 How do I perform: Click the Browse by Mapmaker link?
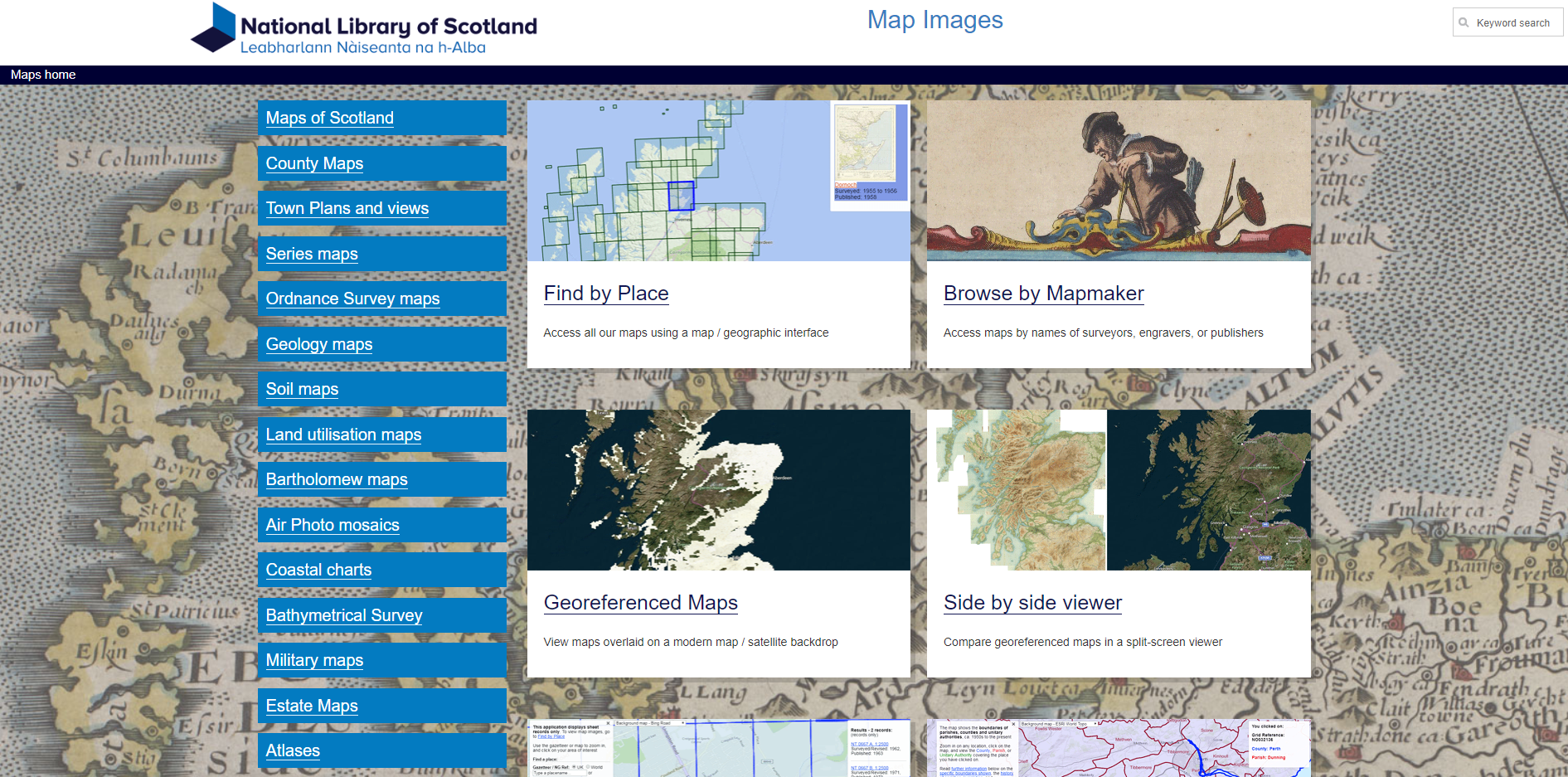point(1043,294)
